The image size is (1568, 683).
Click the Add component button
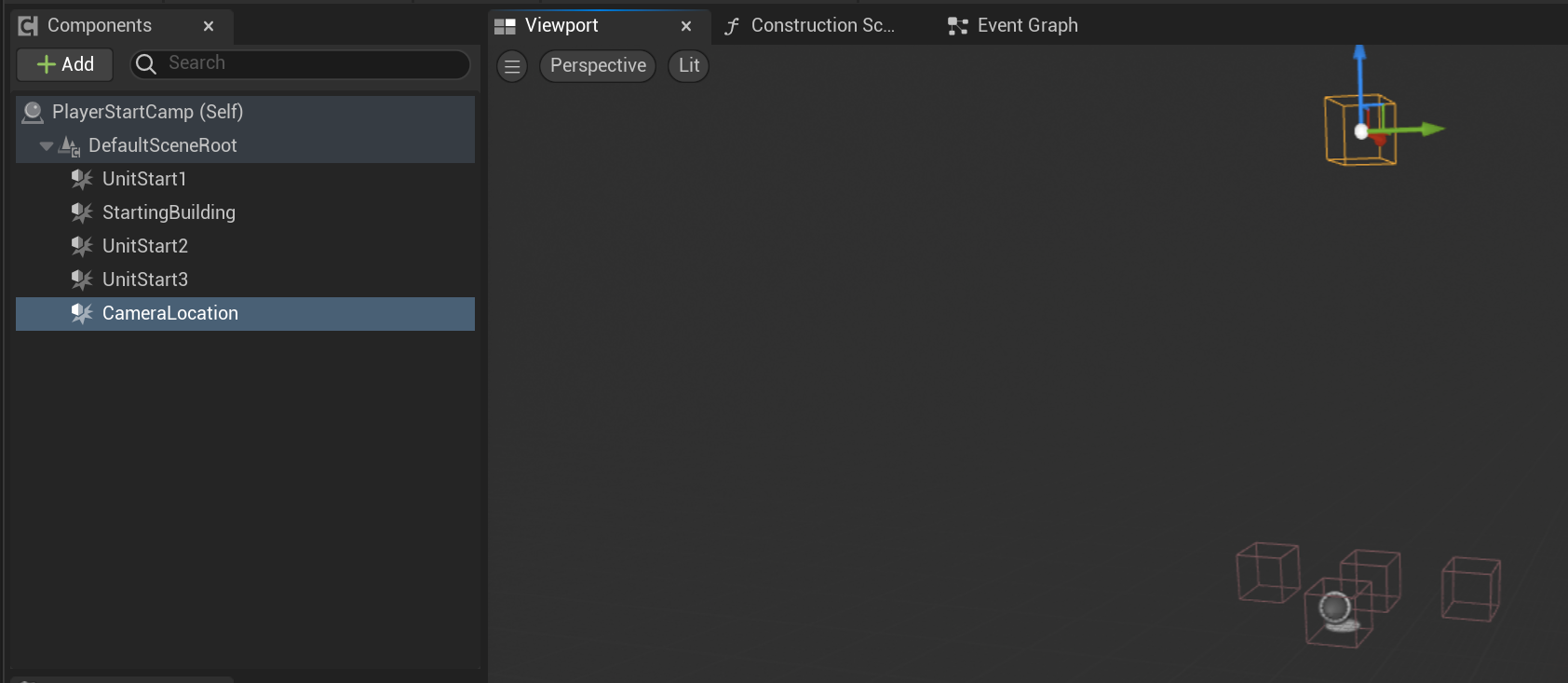pos(65,64)
